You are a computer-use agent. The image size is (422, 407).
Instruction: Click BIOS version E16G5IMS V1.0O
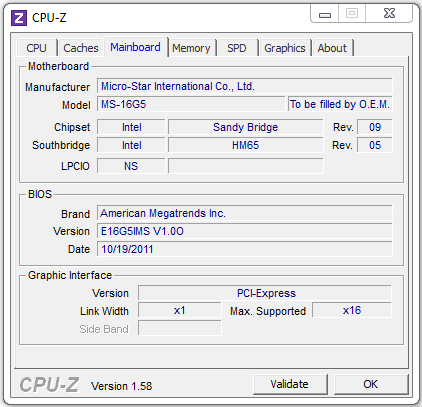tap(245, 231)
